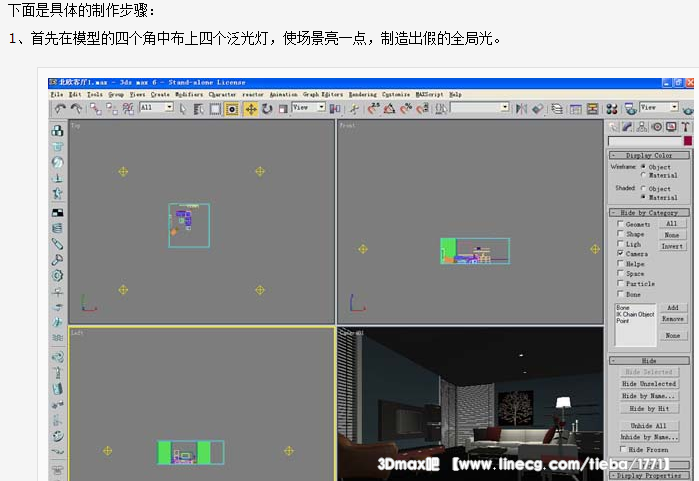Screen dimensions: 699x481
Task: Click the Align tool icon
Action: (538, 108)
